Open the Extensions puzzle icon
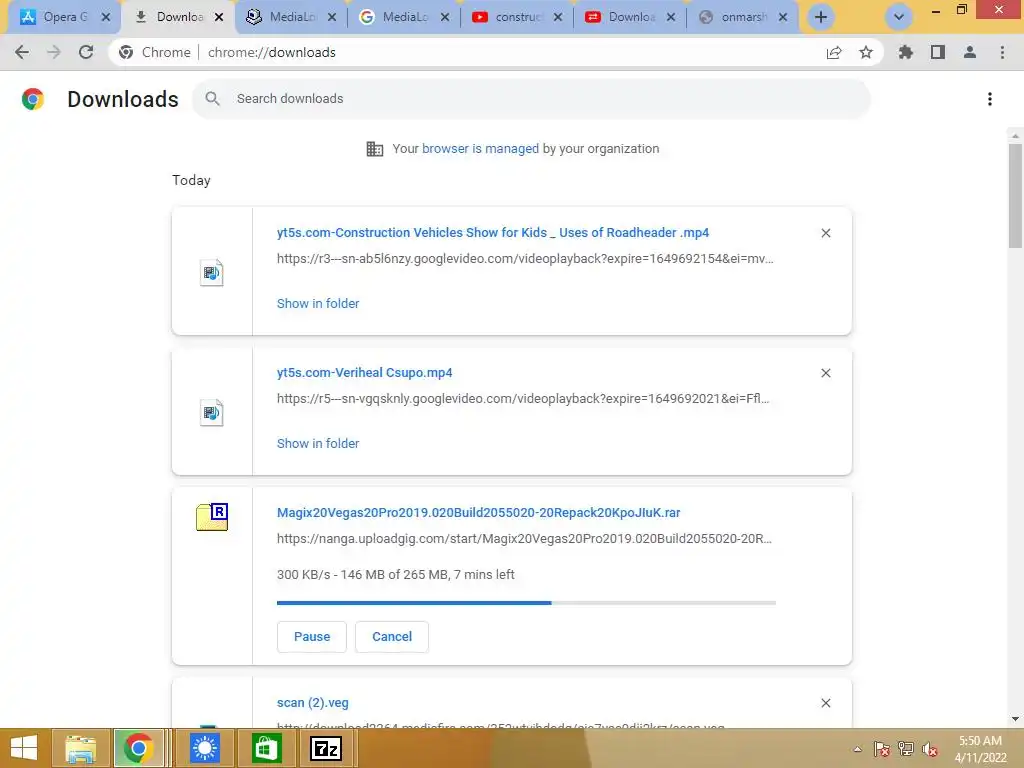The height and width of the screenshot is (768, 1024). [906, 52]
